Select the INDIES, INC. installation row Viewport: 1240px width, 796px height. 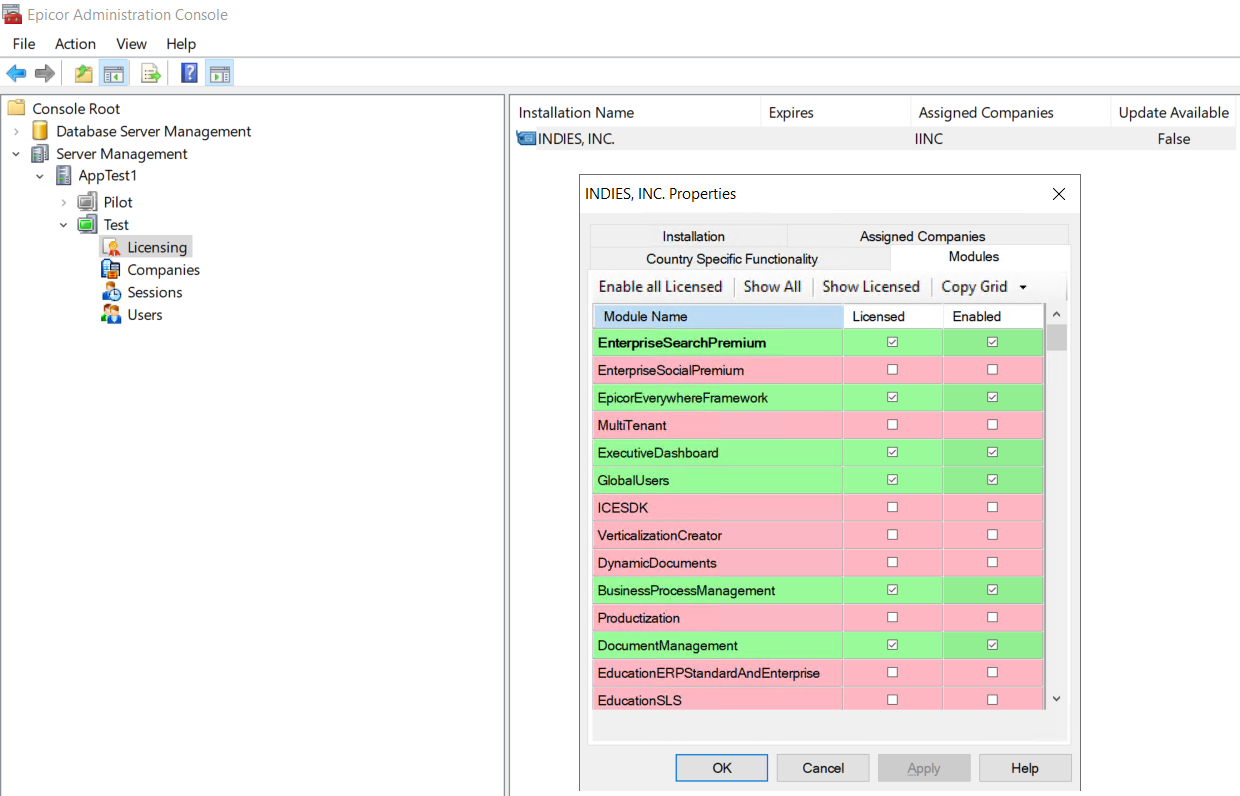coord(873,139)
